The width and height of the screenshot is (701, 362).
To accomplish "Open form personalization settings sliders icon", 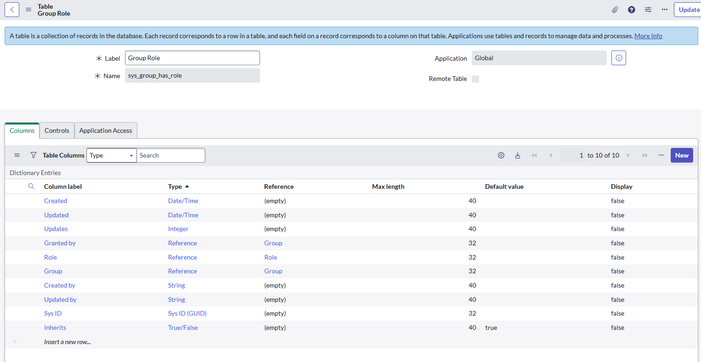I will (x=648, y=9).
